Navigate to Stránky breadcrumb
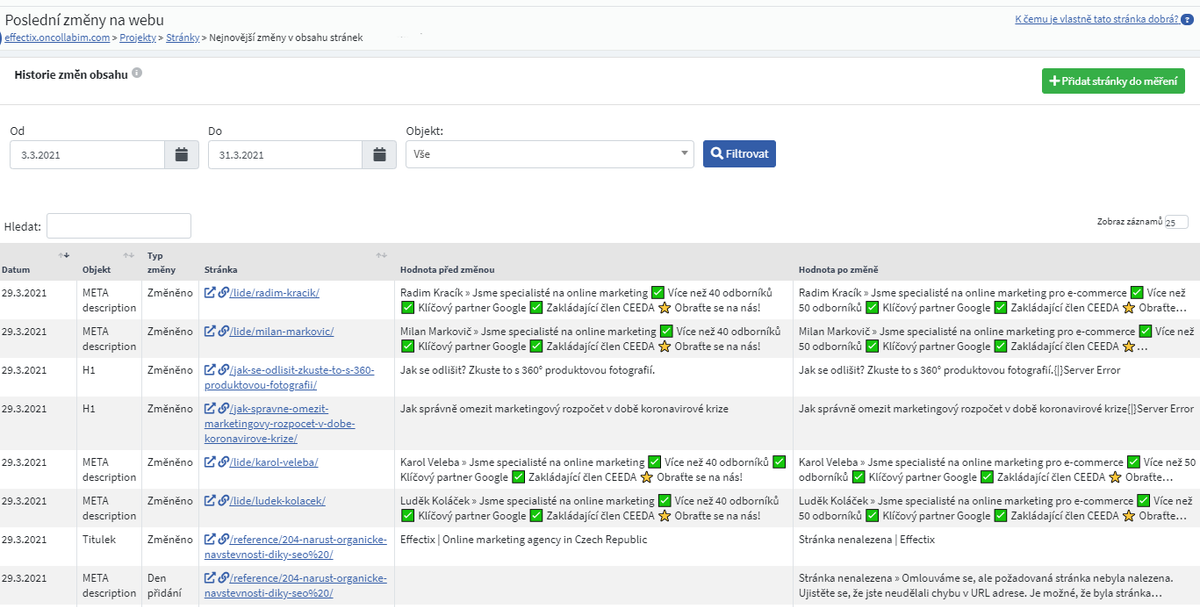1200x607 pixels. pos(183,38)
